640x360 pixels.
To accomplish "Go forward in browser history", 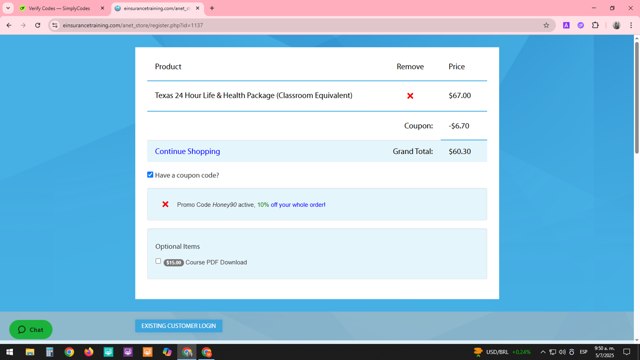I will pyautogui.click(x=23, y=25).
